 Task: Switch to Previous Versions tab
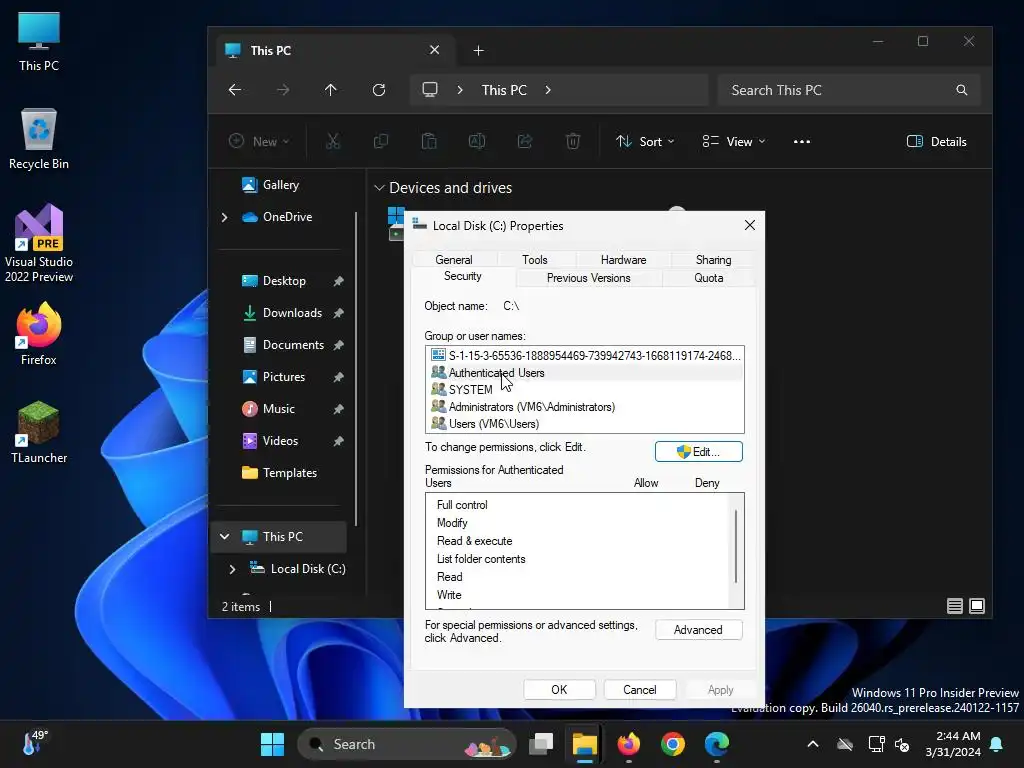pos(588,278)
